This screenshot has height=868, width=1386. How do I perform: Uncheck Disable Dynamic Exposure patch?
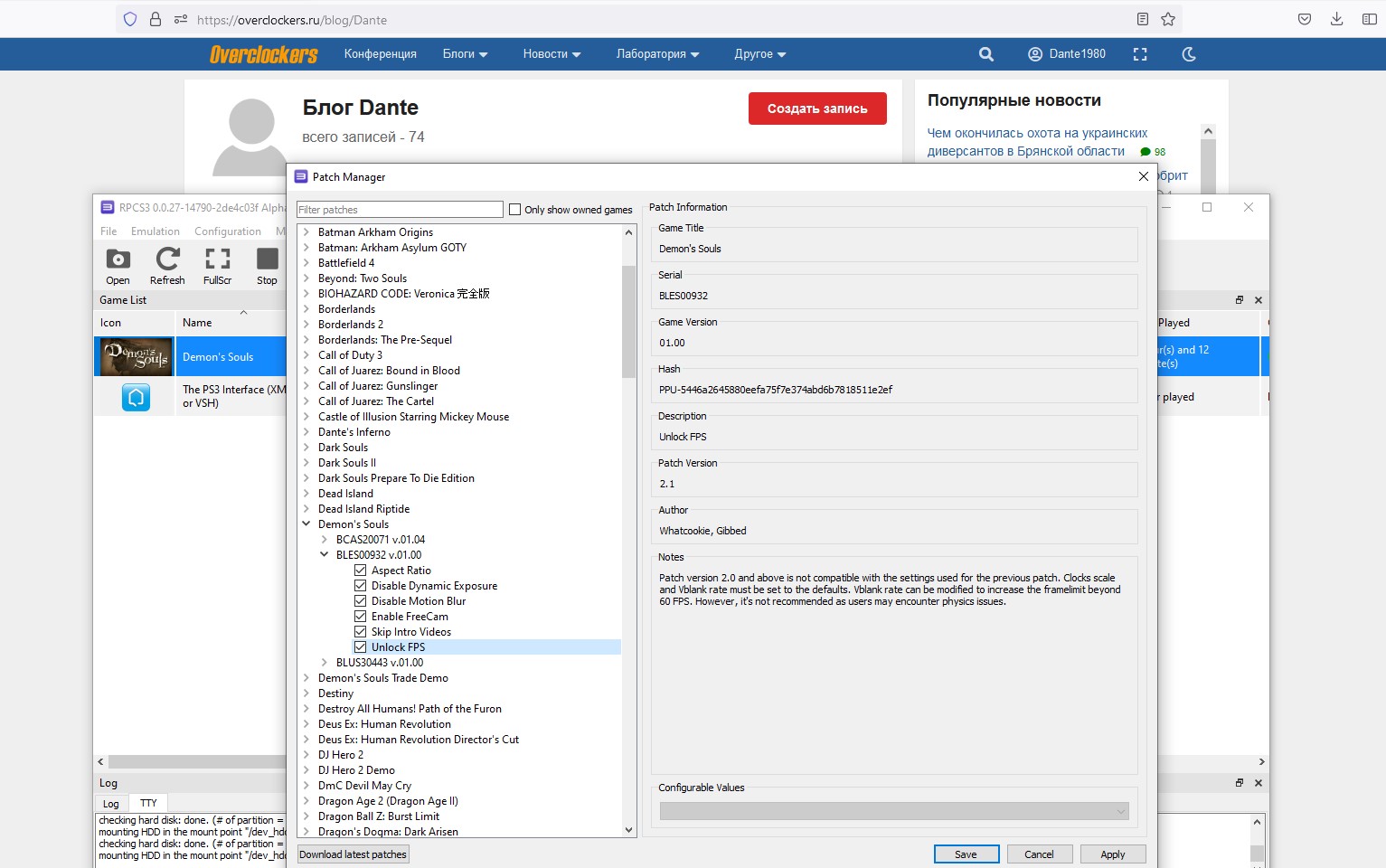pos(361,586)
